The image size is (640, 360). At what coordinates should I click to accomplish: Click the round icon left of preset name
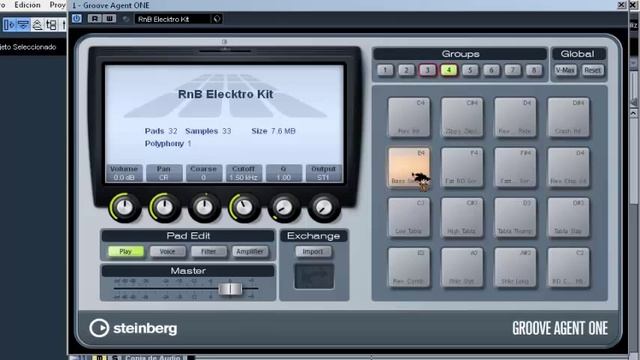(x=126, y=19)
